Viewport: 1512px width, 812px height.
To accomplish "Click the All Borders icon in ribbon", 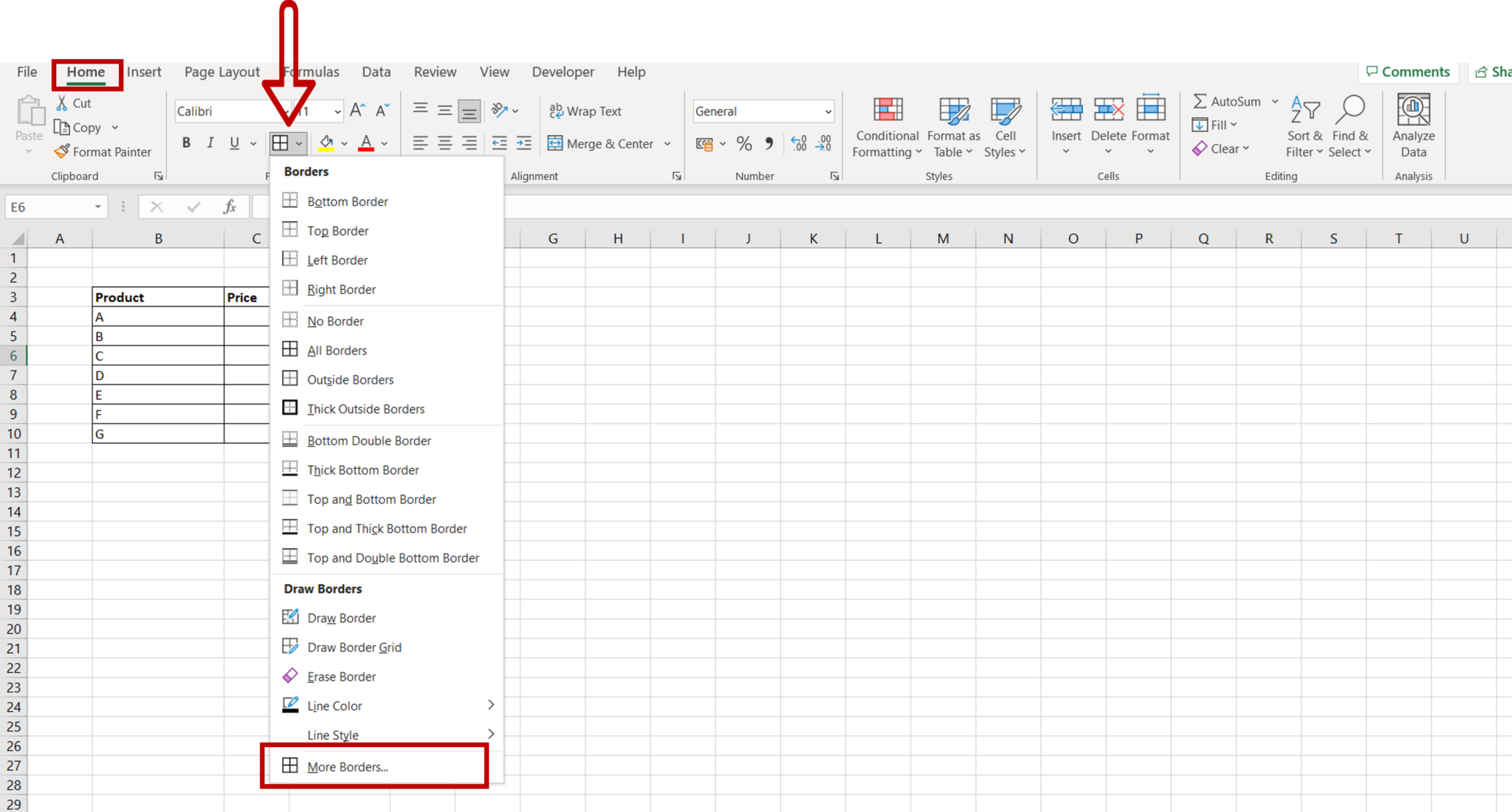I will tap(292, 350).
